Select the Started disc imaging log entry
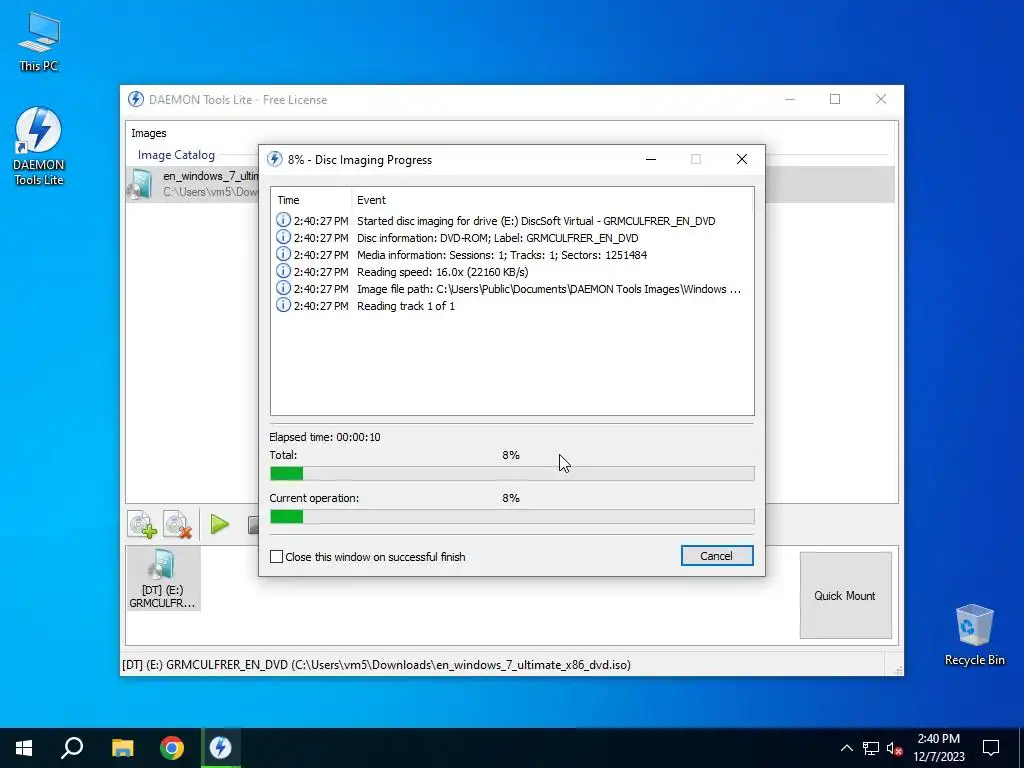 512,221
